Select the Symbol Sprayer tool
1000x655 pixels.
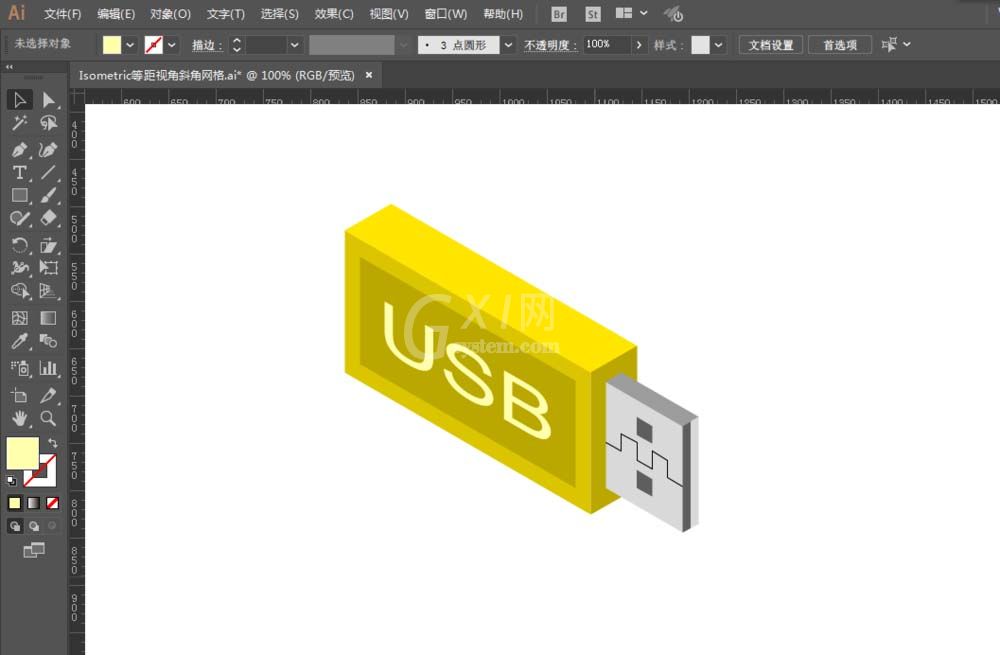[x=19, y=368]
